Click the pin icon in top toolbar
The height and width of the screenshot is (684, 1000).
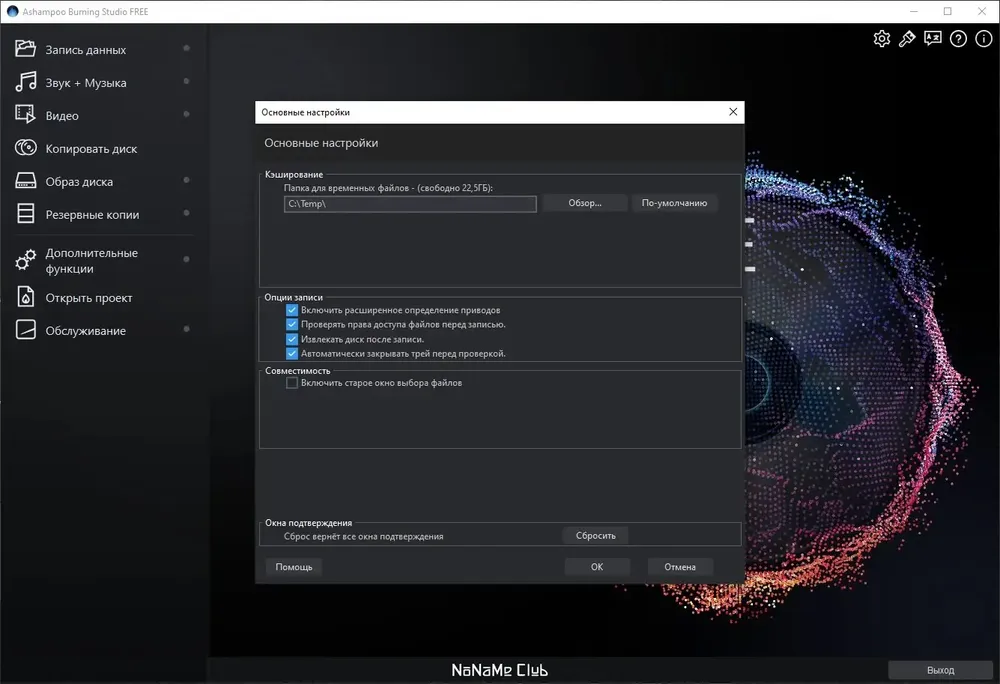pos(907,39)
